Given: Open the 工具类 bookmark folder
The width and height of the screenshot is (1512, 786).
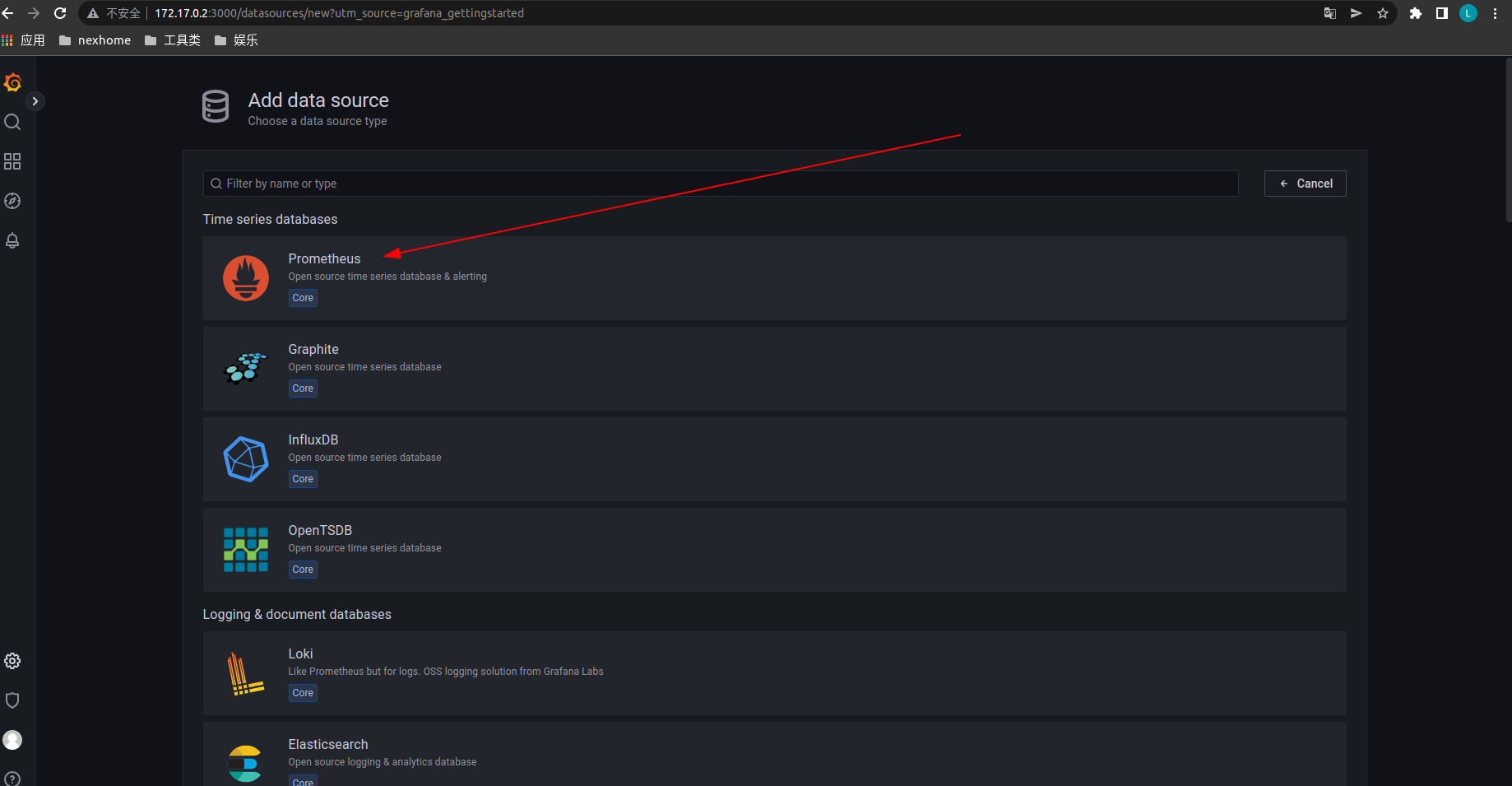Looking at the screenshot, I should click(173, 40).
